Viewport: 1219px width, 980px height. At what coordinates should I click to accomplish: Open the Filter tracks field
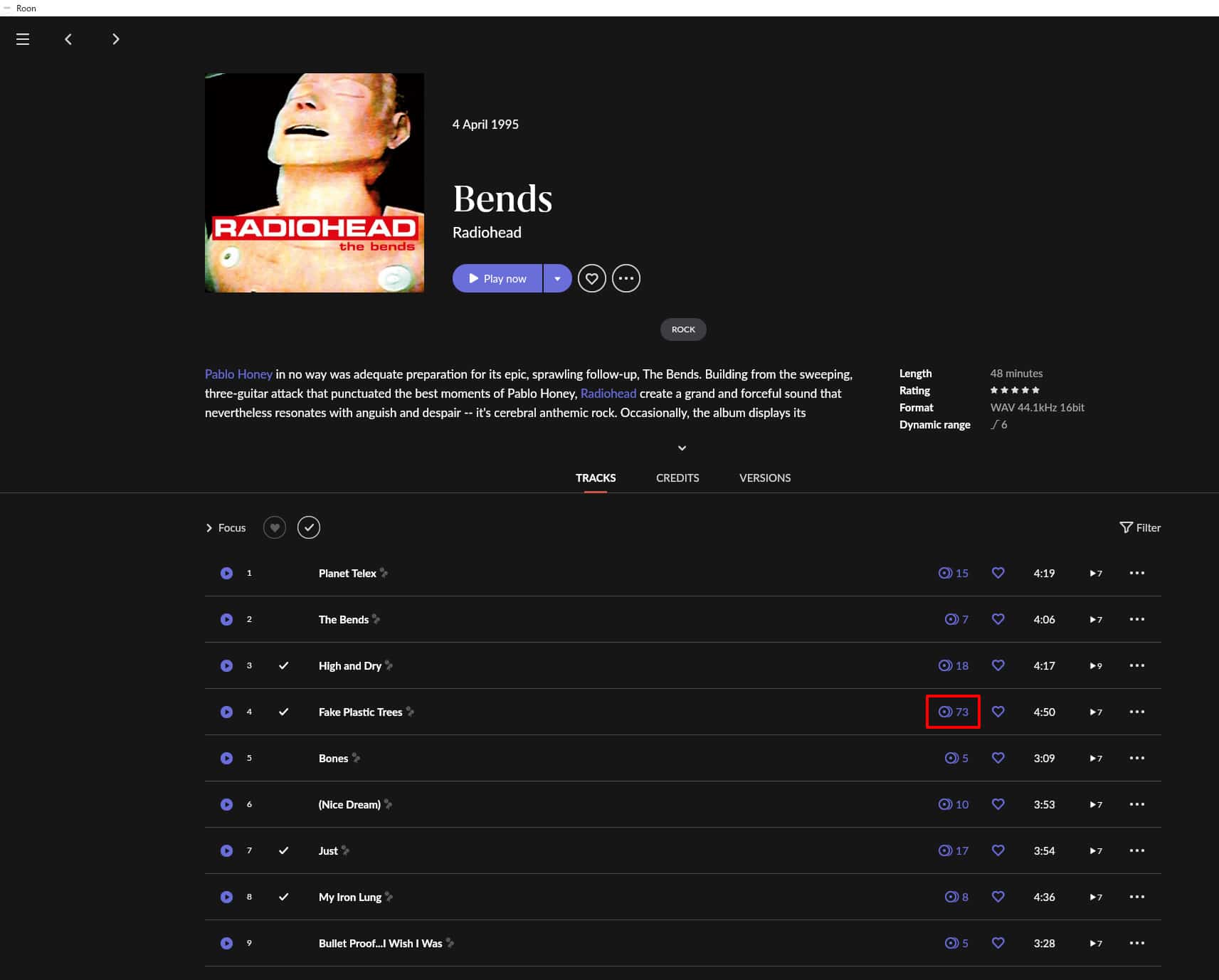tap(1140, 527)
